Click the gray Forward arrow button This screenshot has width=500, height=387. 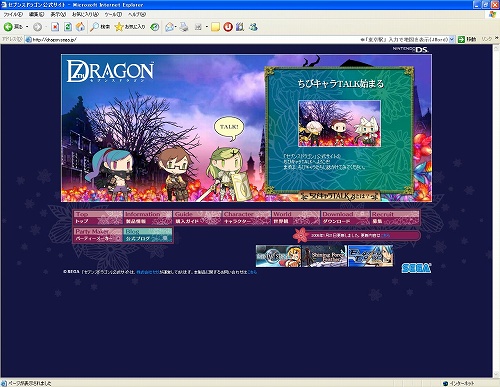point(37,27)
